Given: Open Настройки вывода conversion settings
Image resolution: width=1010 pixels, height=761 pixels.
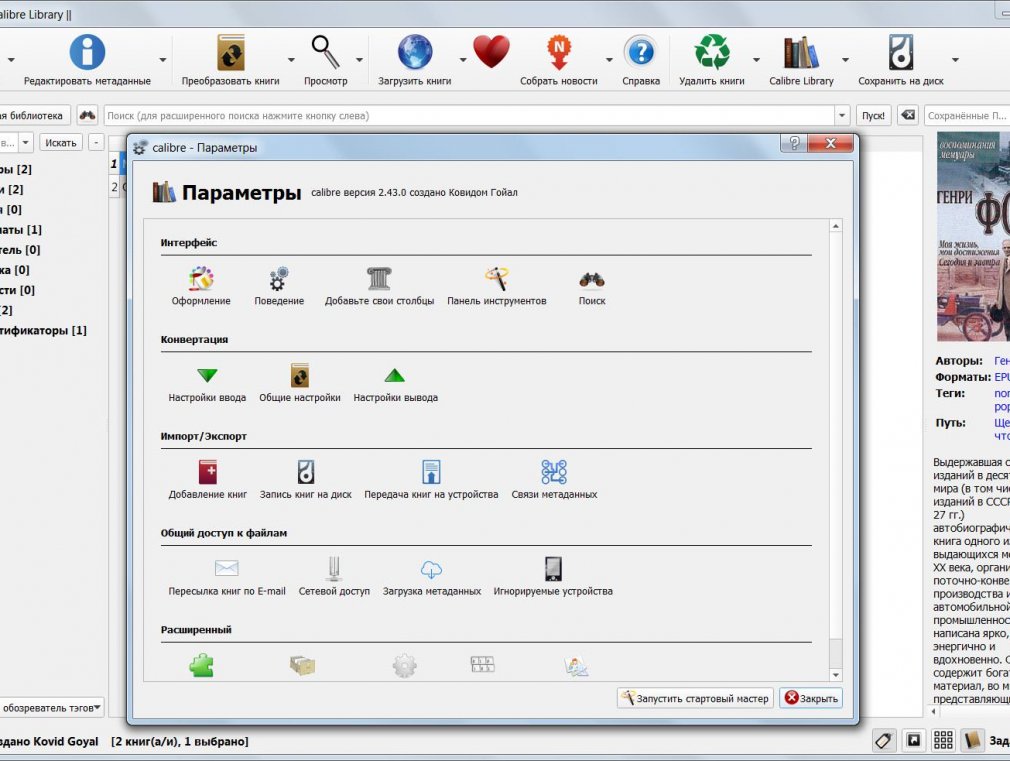Looking at the screenshot, I should click(x=395, y=383).
